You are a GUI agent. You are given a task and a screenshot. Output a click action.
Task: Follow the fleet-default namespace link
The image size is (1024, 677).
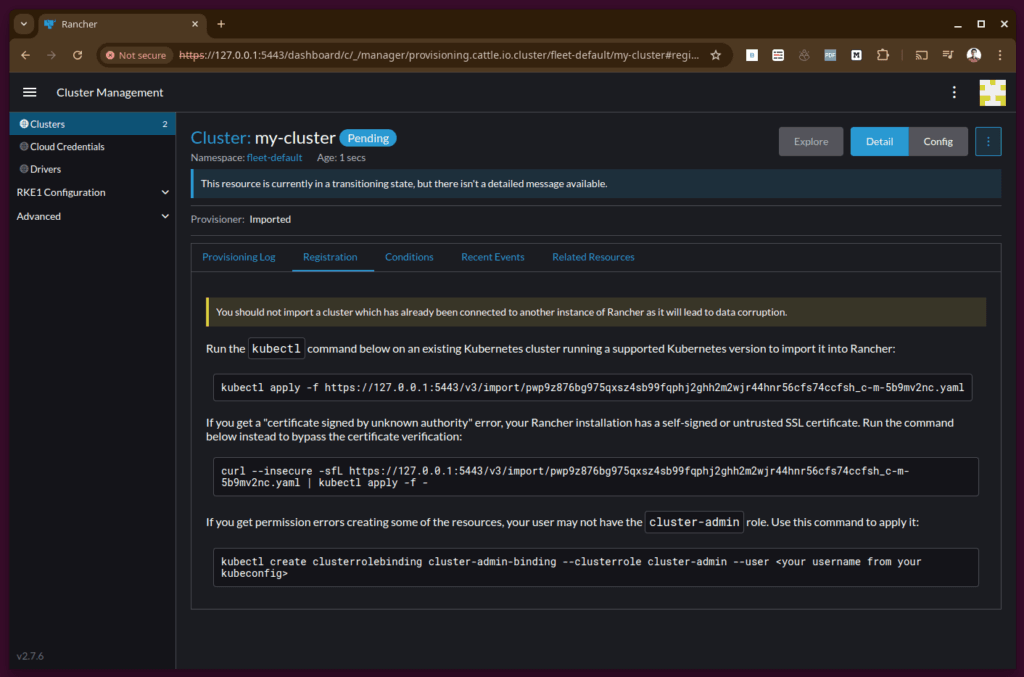[x=274, y=157]
